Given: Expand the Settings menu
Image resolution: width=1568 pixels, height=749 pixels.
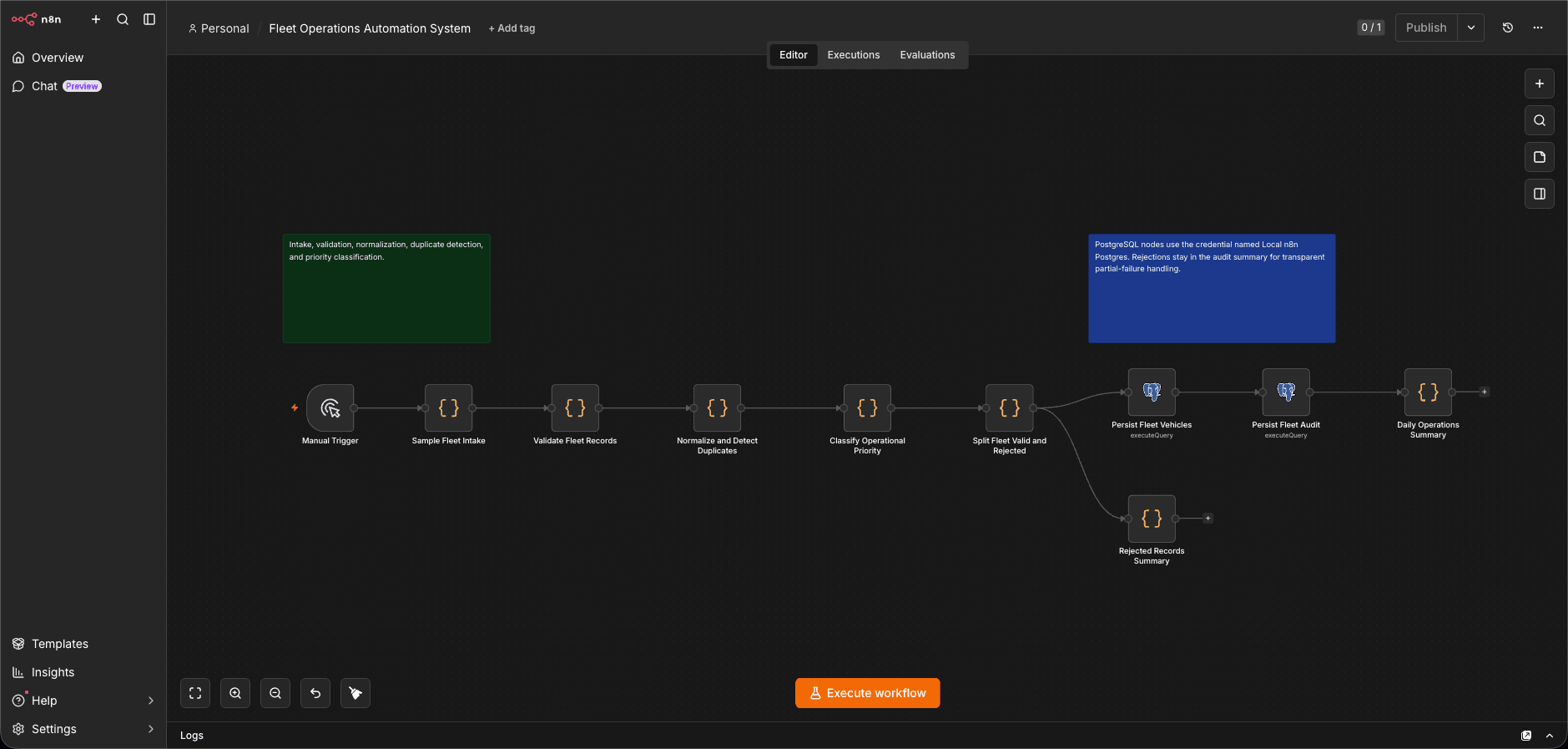Looking at the screenshot, I should [x=83, y=729].
